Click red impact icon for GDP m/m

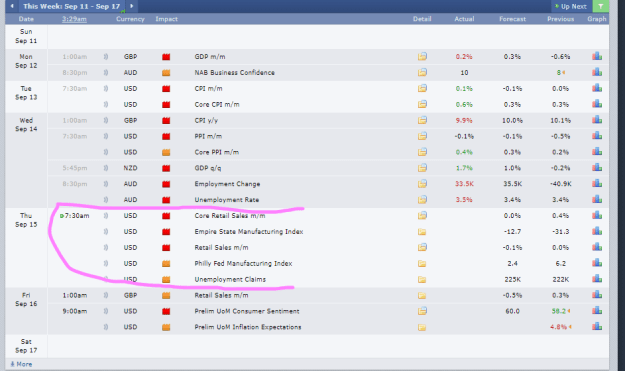coord(166,57)
